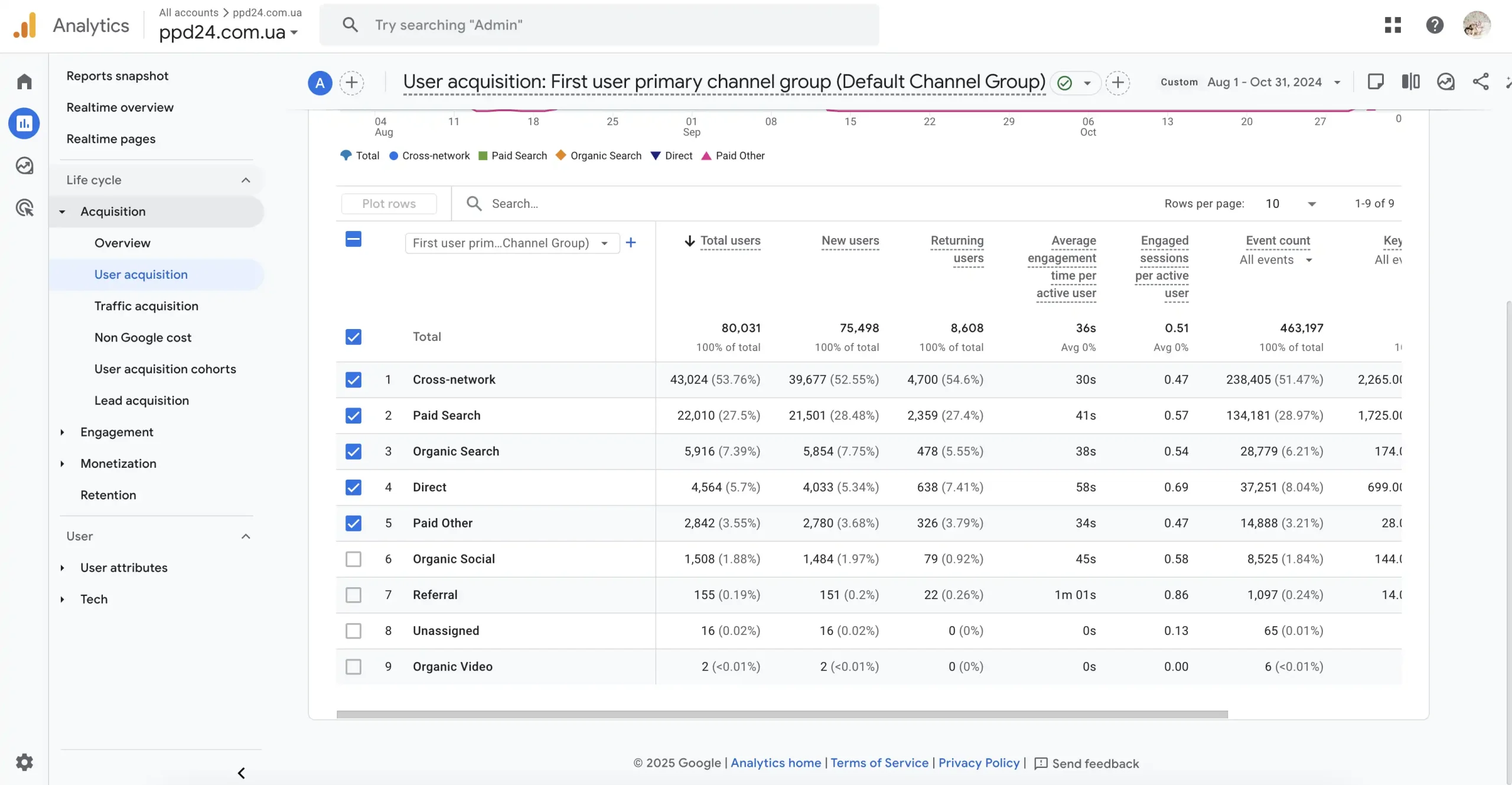Click the All accounts breadcrumb
The height and width of the screenshot is (785, 1512).
click(x=188, y=12)
